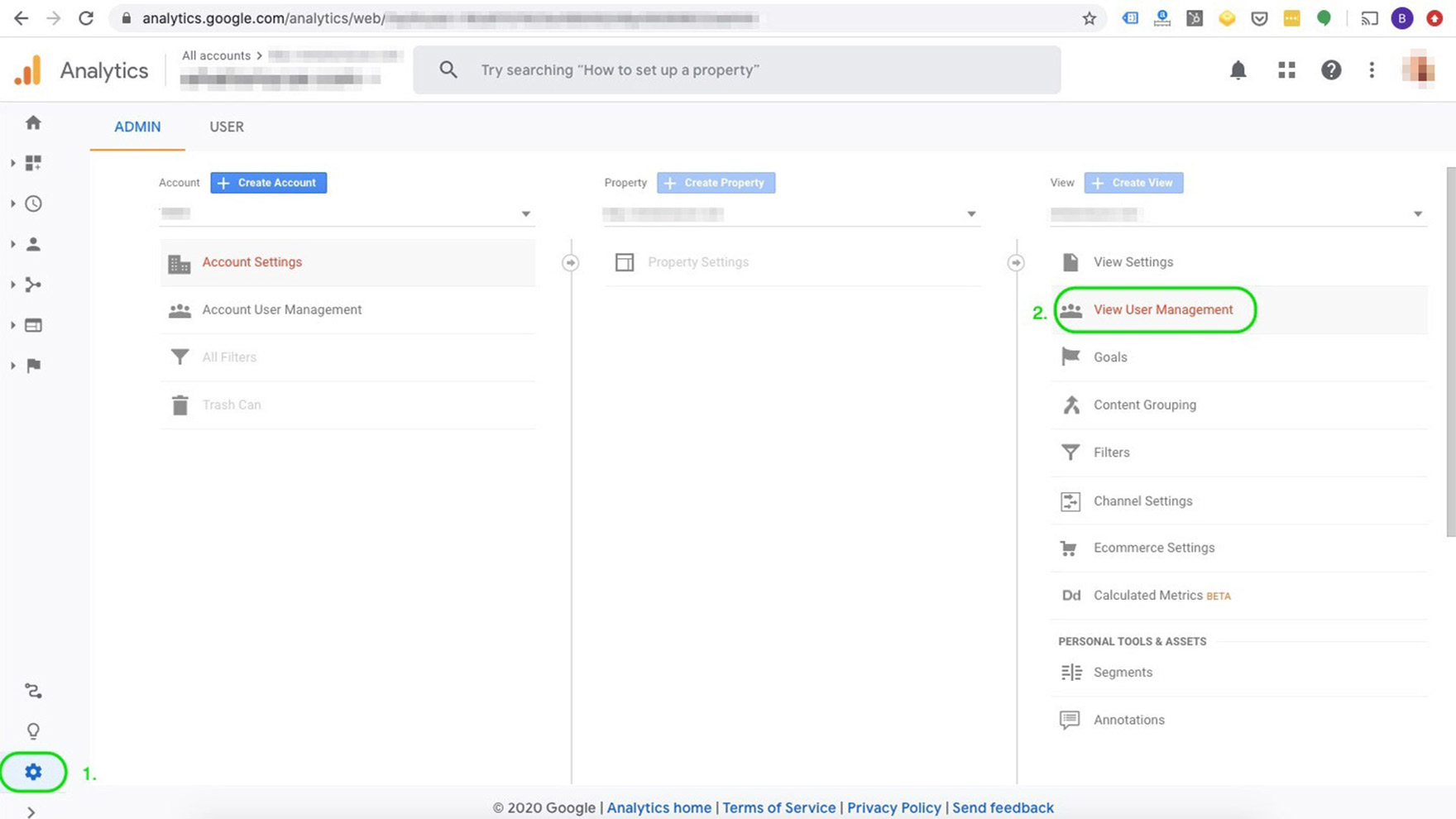Click the three-dot more options icon

click(x=1372, y=70)
